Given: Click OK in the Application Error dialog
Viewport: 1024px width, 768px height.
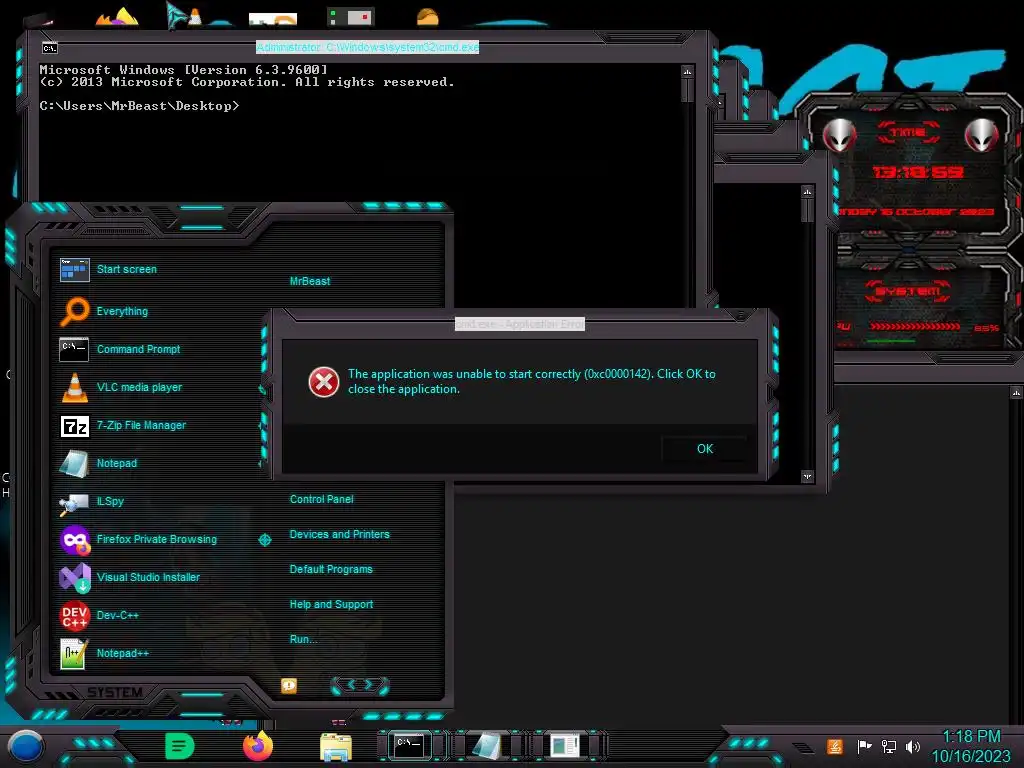Looking at the screenshot, I should 705,449.
